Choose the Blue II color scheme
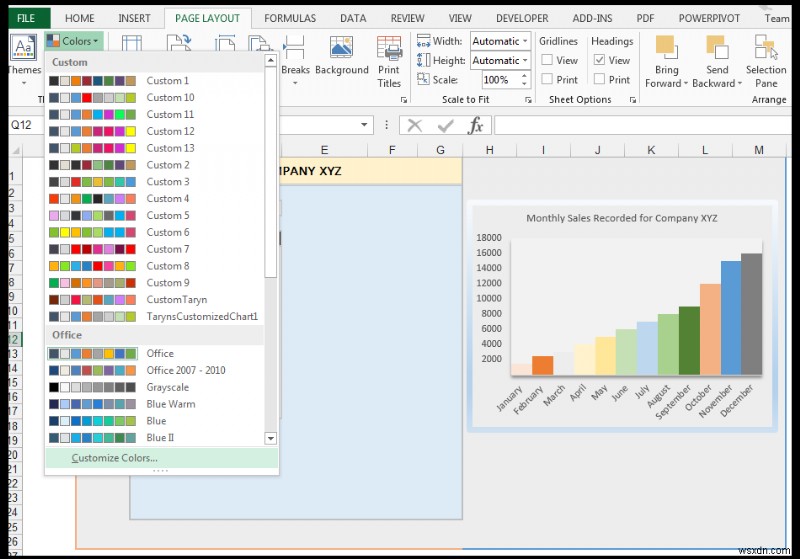This screenshot has width=800, height=559. click(x=155, y=438)
